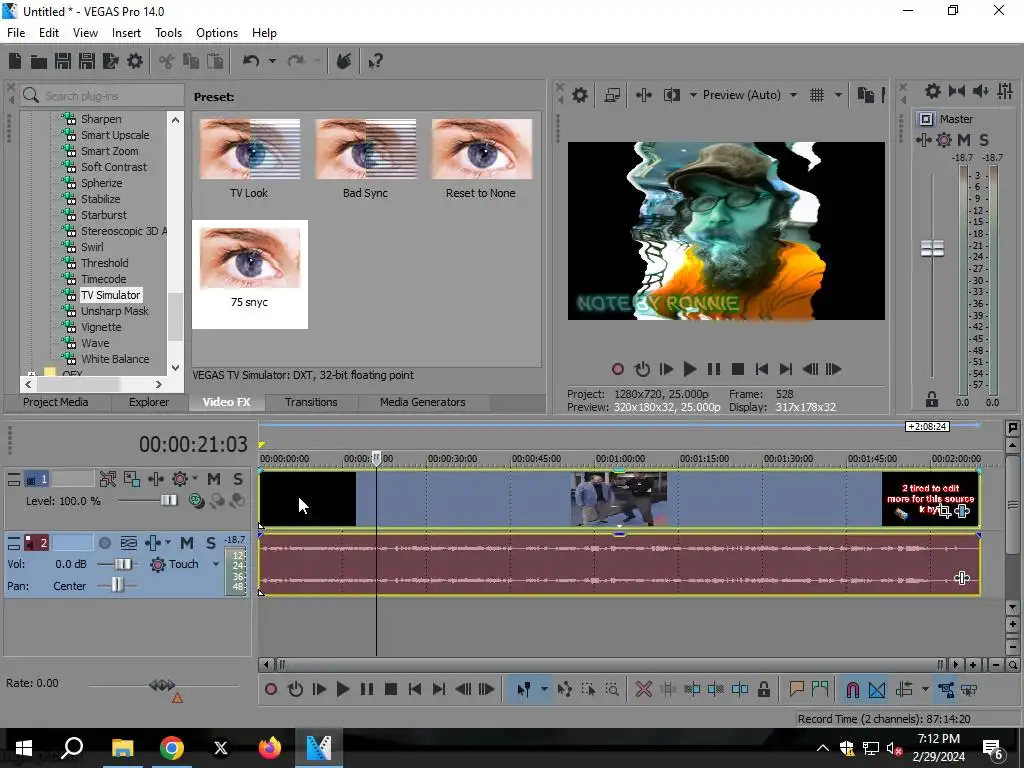This screenshot has width=1024, height=768.
Task: Toggle the Lock event padlock icon
Action: click(x=763, y=690)
